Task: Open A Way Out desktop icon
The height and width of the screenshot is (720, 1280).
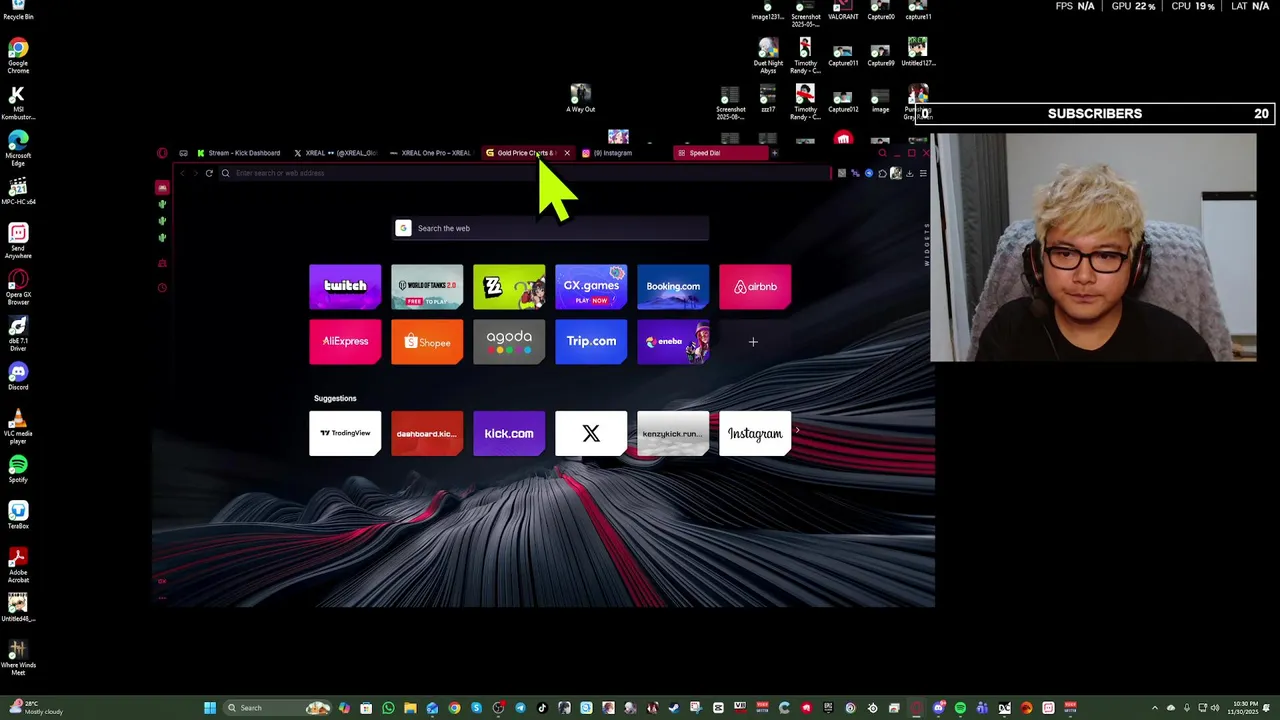Action: [580, 99]
